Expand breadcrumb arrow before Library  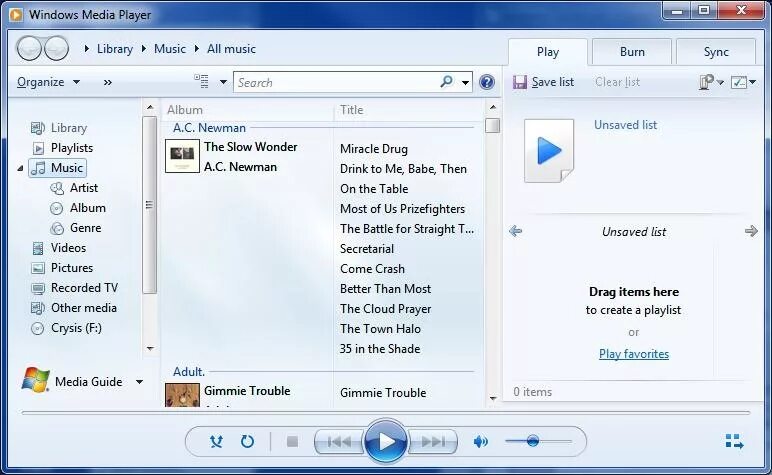(87, 49)
